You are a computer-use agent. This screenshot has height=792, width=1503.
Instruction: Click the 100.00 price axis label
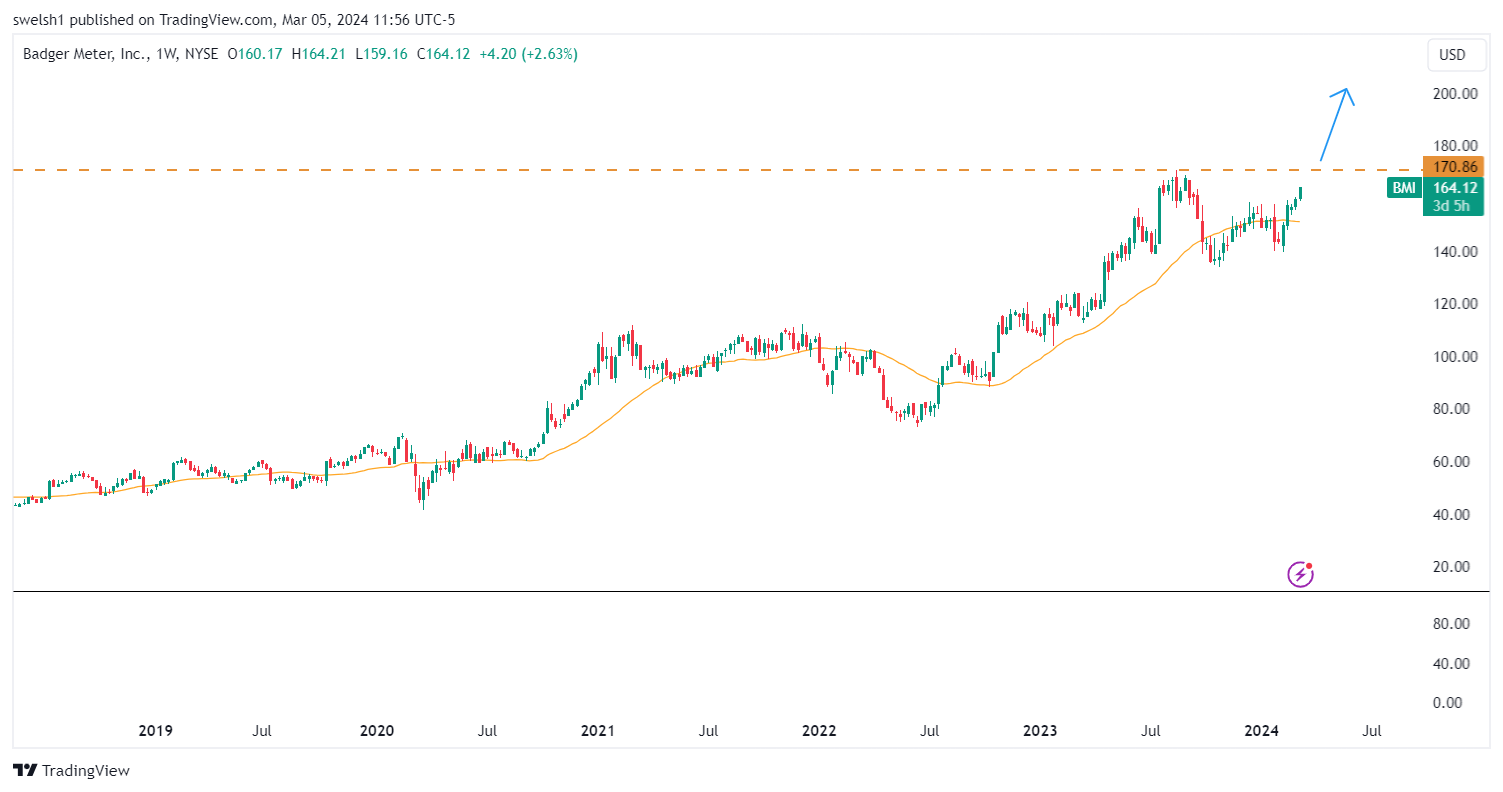click(x=1455, y=357)
